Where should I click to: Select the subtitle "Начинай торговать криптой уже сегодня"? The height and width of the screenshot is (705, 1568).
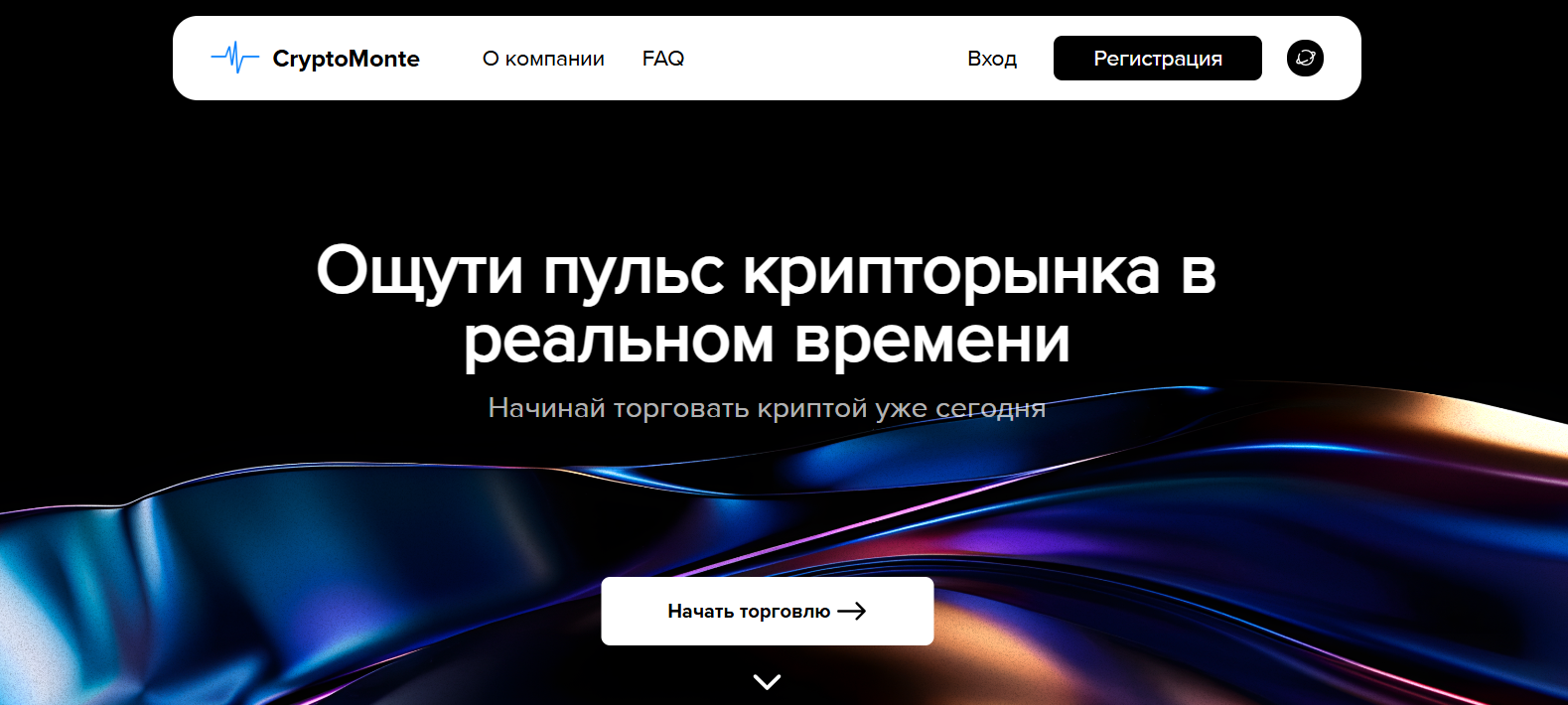pyautogui.click(x=766, y=408)
